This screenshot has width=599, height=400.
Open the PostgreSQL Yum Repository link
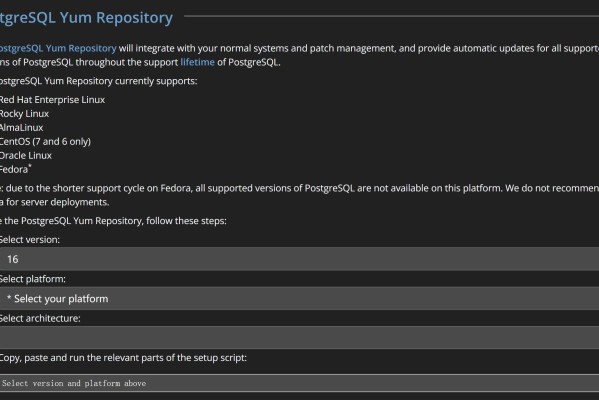[x=58, y=49]
